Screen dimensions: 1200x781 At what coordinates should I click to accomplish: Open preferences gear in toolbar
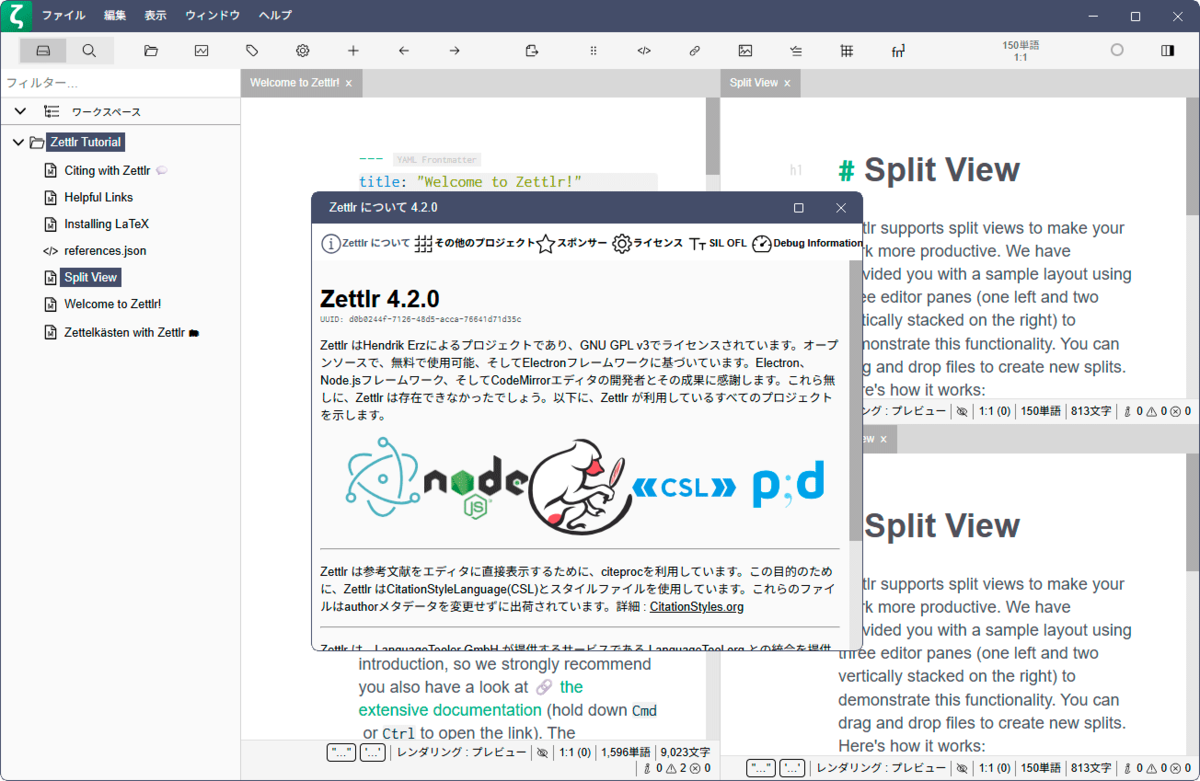click(x=302, y=50)
